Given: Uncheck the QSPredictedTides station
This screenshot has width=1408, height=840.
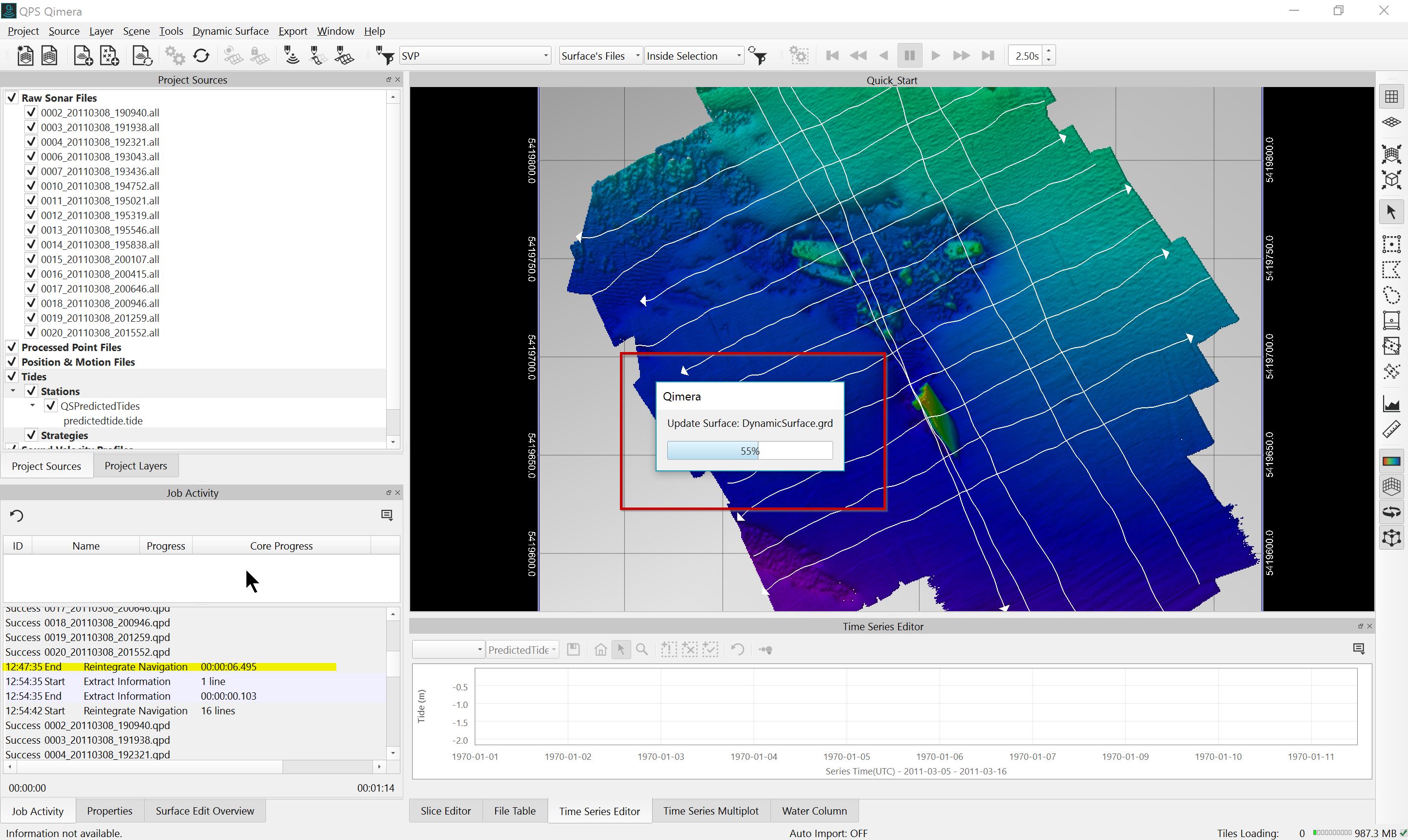Looking at the screenshot, I should coord(51,406).
